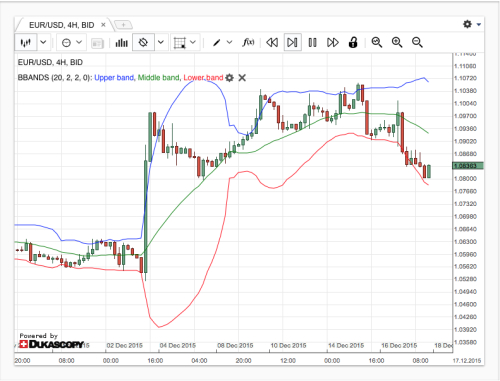Image resolution: width=500 pixels, height=381 pixels.
Task: Expand the period selector dropdown arrow
Action: [x=79, y=42]
